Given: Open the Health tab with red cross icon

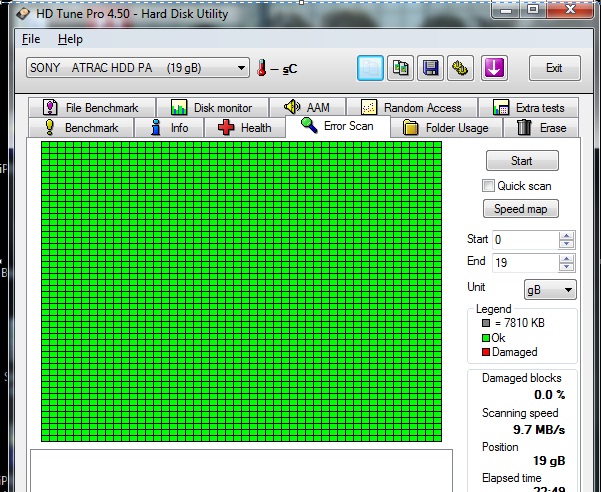Looking at the screenshot, I should click(x=245, y=128).
